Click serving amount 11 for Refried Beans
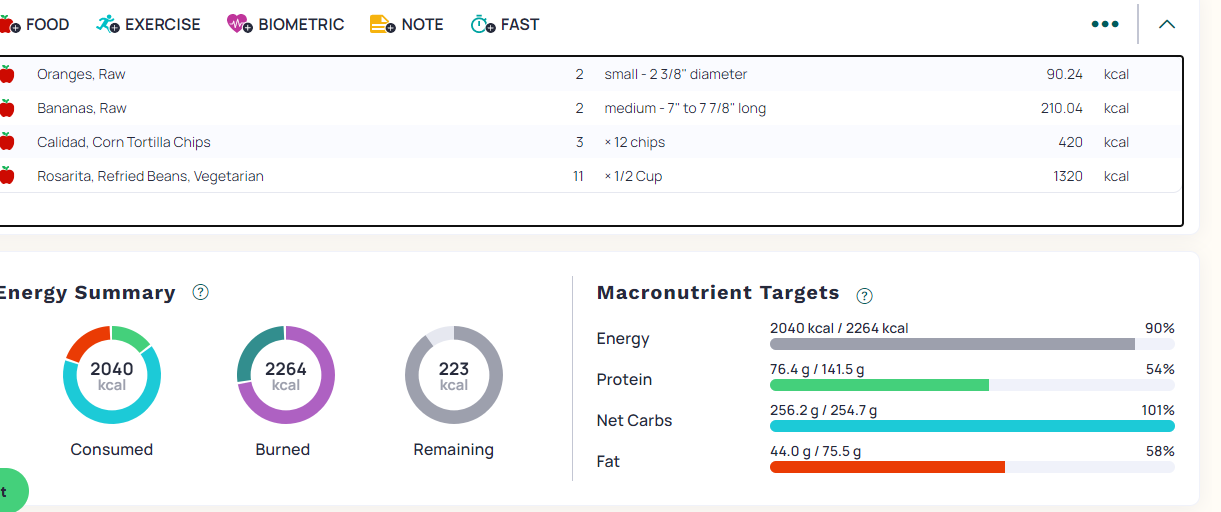This screenshot has height=512, width=1221. (578, 176)
